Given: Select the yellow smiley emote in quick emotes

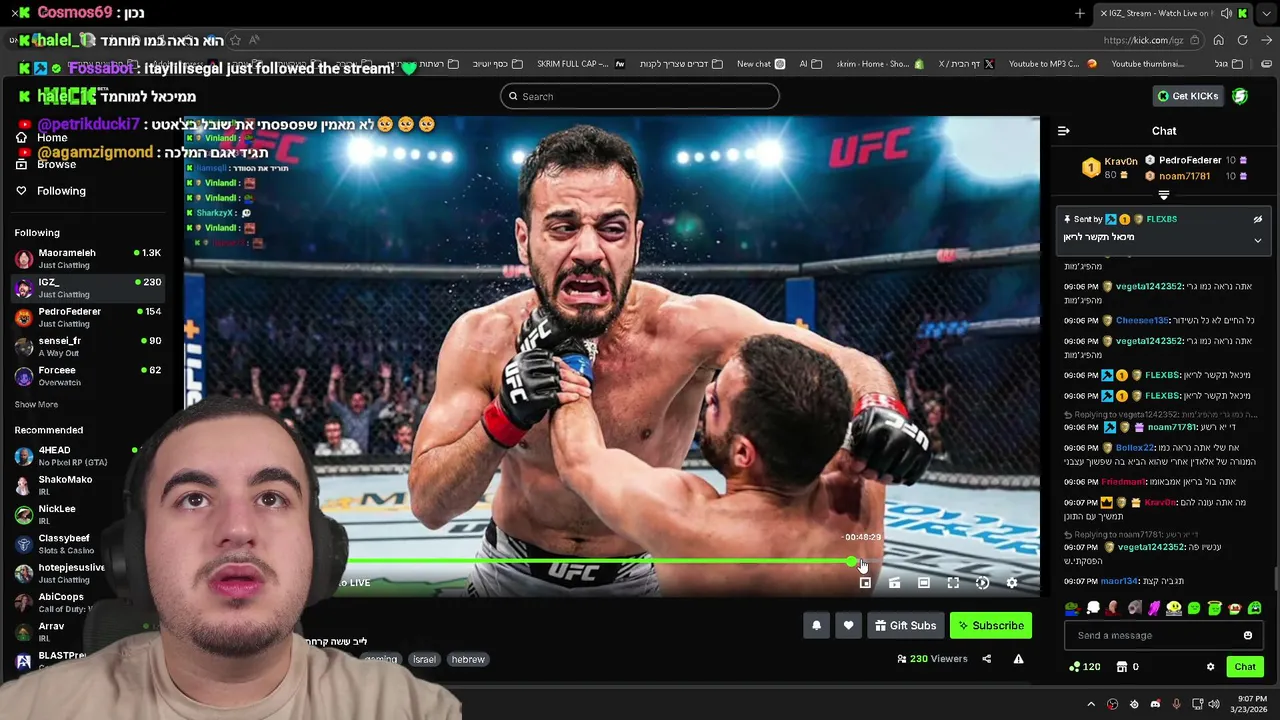Looking at the screenshot, I should pos(1174,608).
